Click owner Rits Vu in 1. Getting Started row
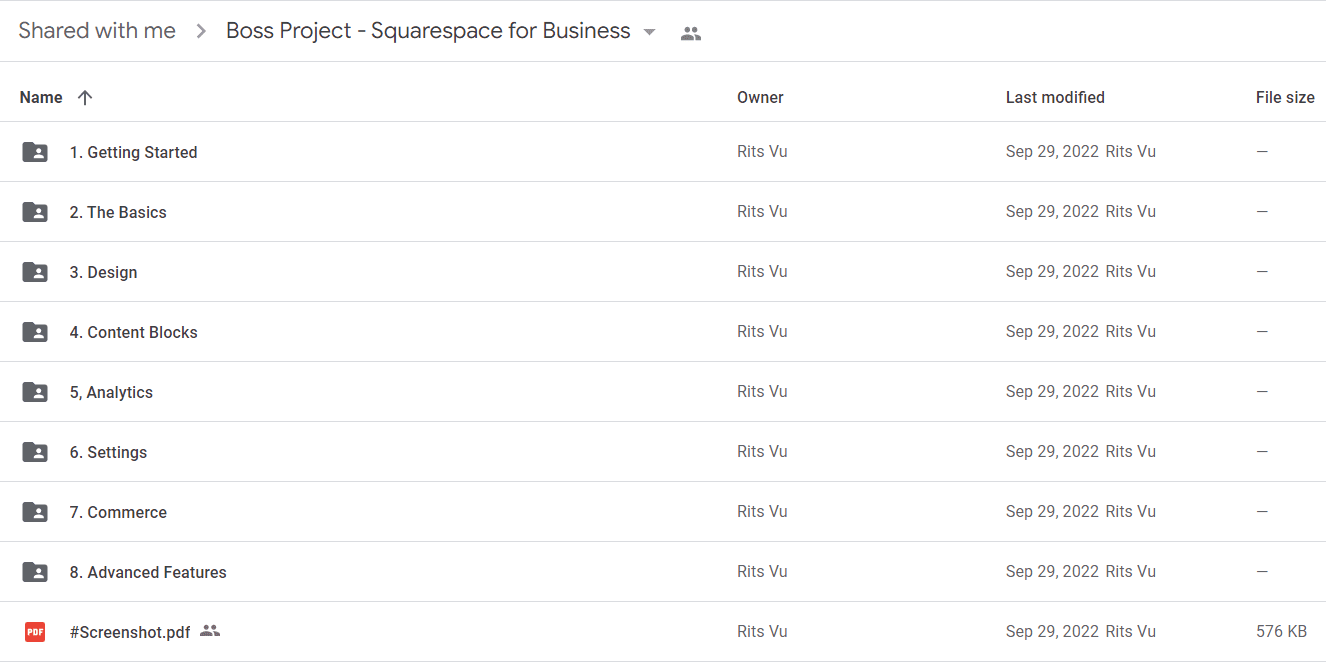Image resolution: width=1326 pixels, height=663 pixels. coord(762,152)
